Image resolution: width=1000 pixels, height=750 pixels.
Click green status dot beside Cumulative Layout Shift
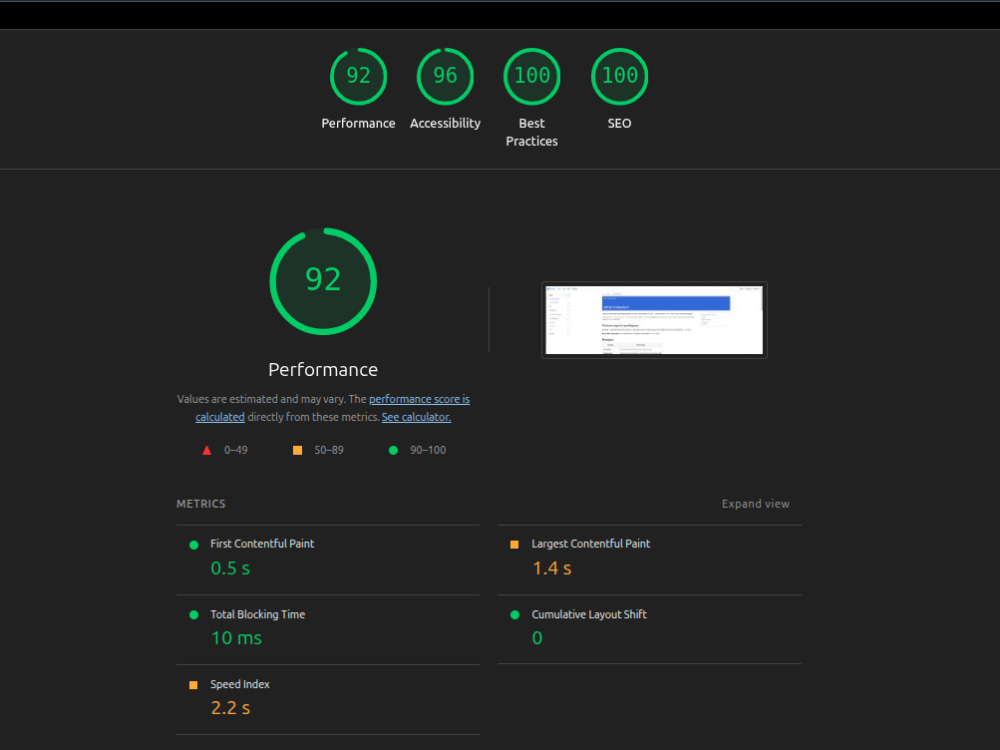(515, 615)
